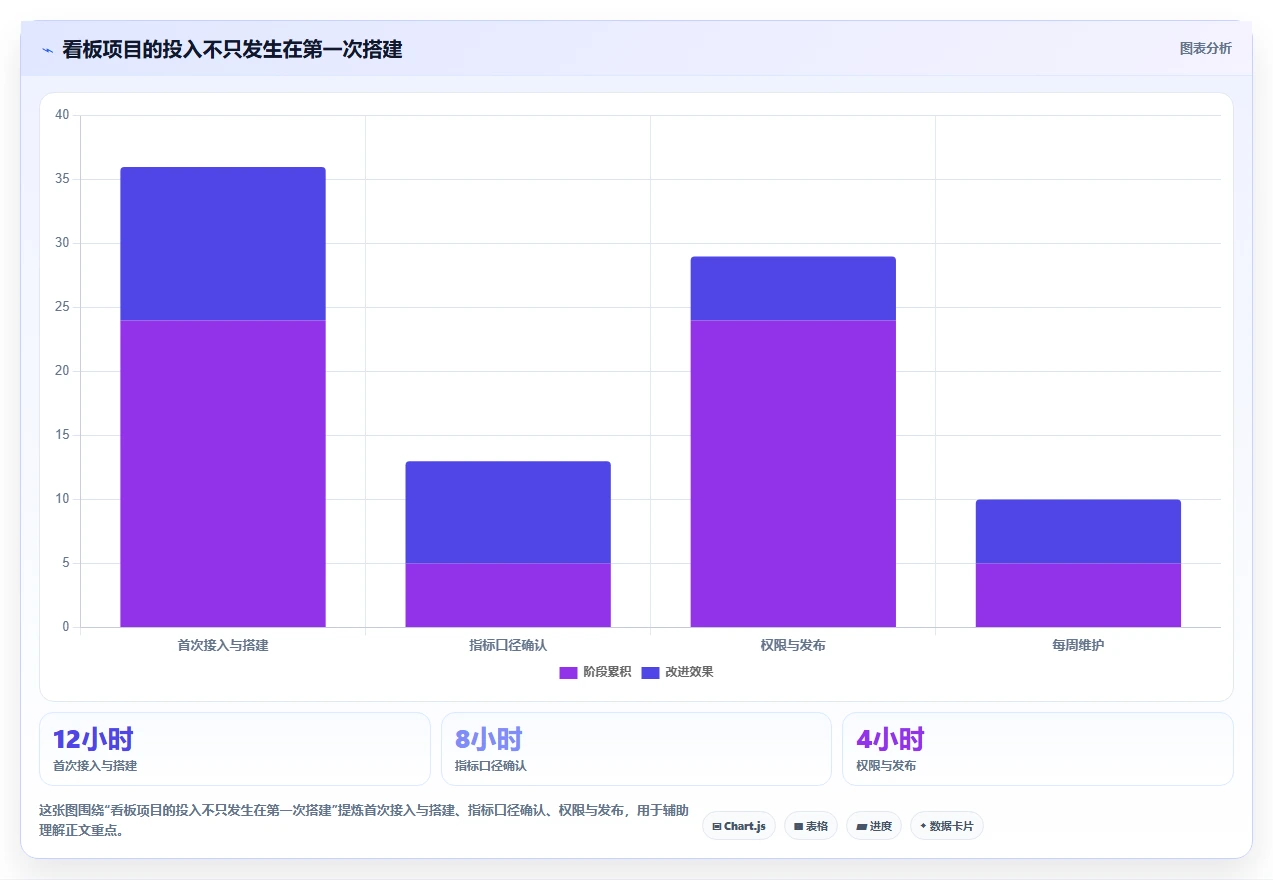Image resolution: width=1273 pixels, height=880 pixels.
Task: Click the 表格 tag chip
Action: coord(811,826)
